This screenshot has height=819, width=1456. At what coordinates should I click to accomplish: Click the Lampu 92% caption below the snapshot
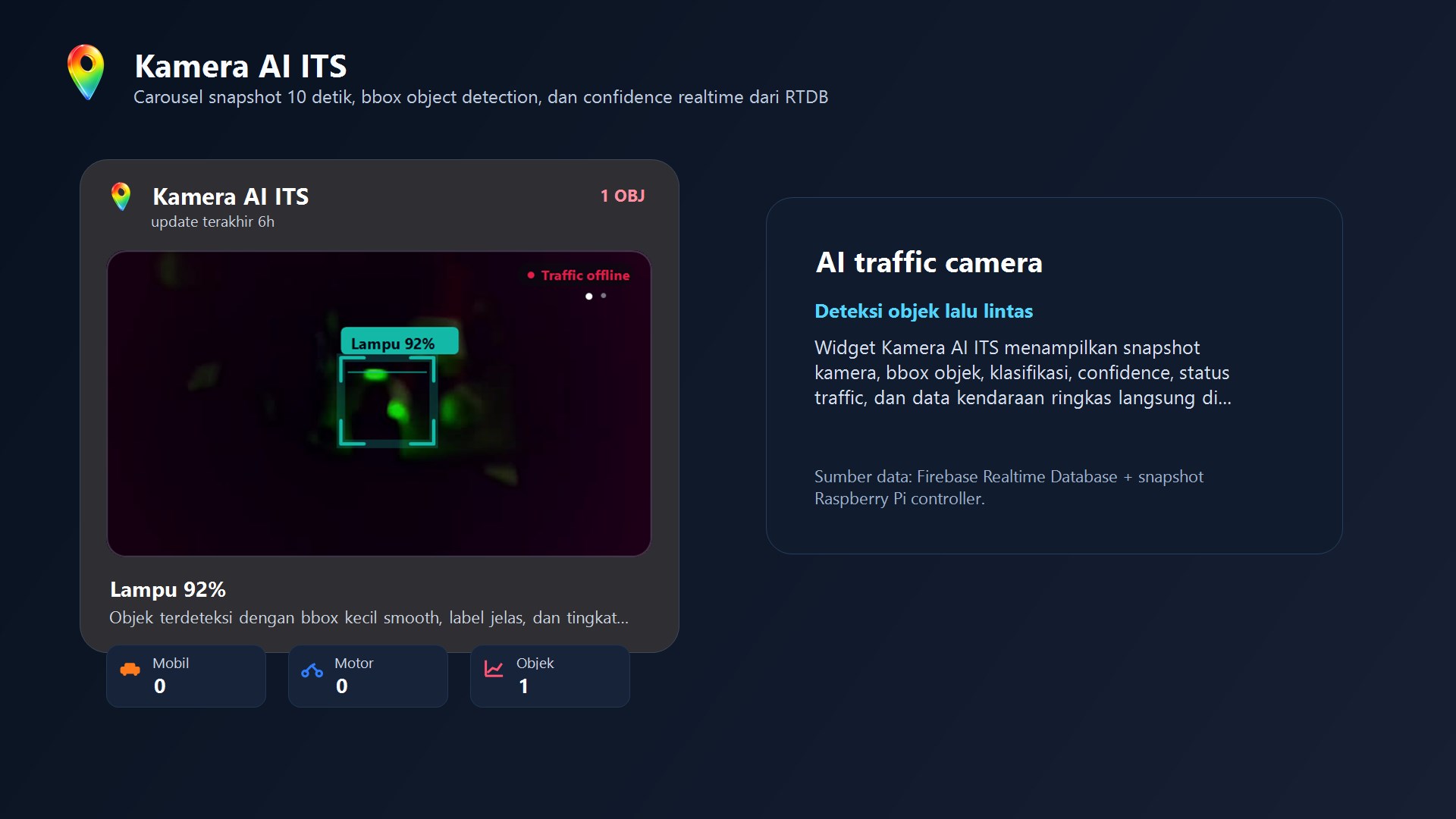pyautogui.click(x=168, y=589)
